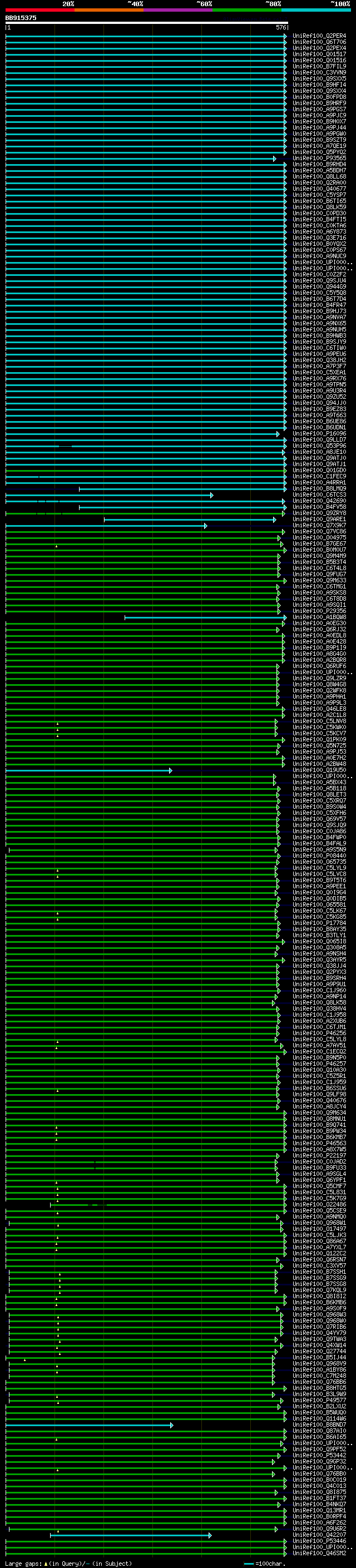Screen dimensions: 356x1568
Task: Open the UniRef100_Q7KQL9 label
Action: point(319,1290)
